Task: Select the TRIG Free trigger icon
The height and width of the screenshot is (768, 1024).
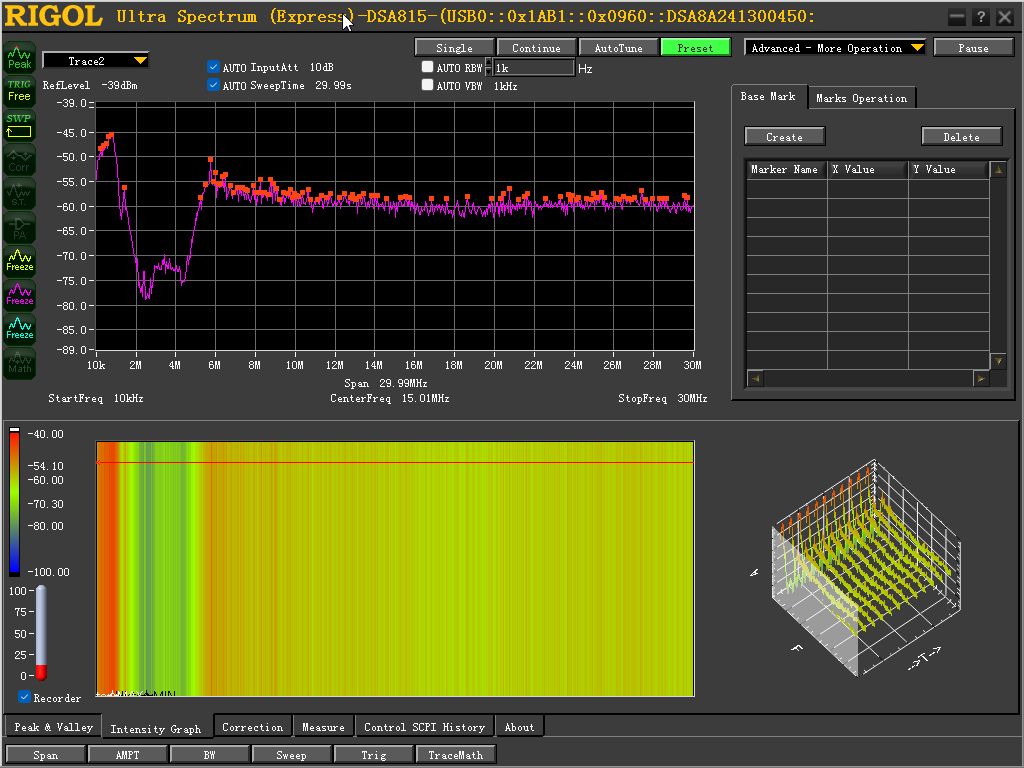Action: 20,91
